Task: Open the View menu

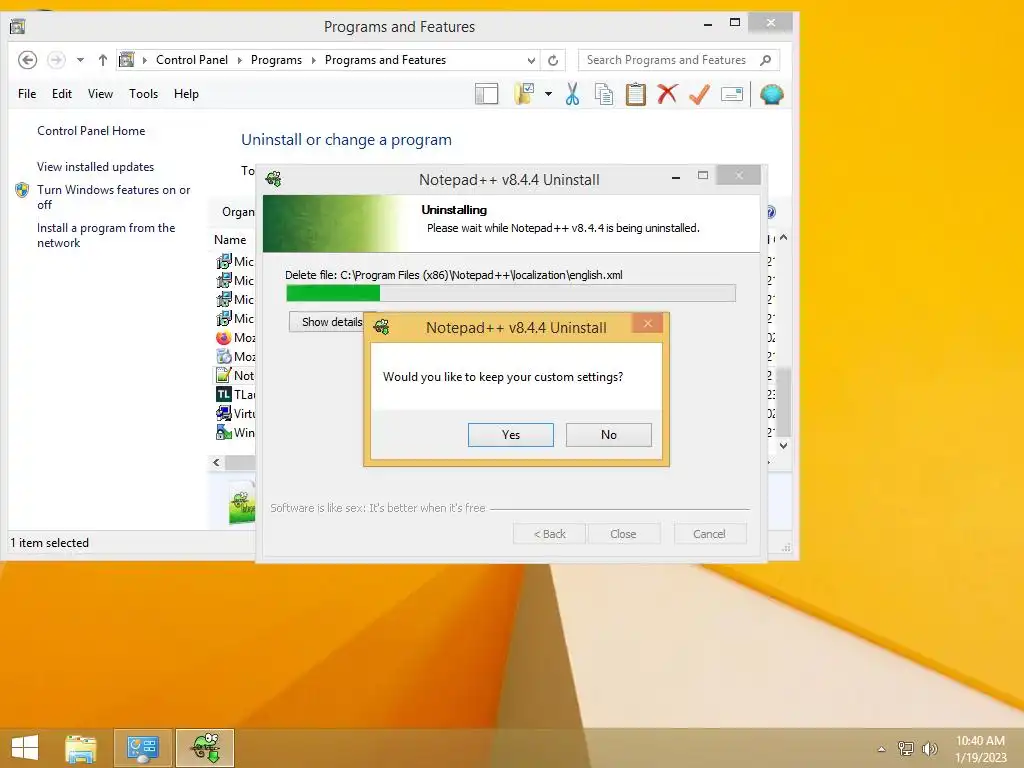Action: pos(101,94)
